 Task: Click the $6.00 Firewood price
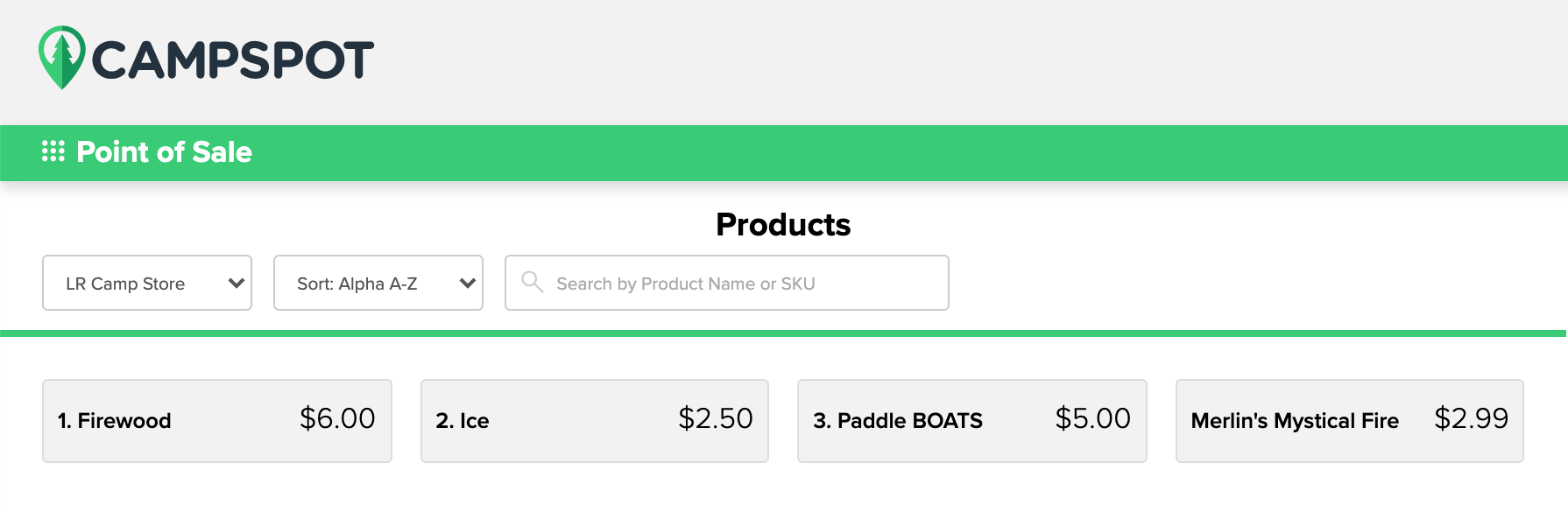336,420
